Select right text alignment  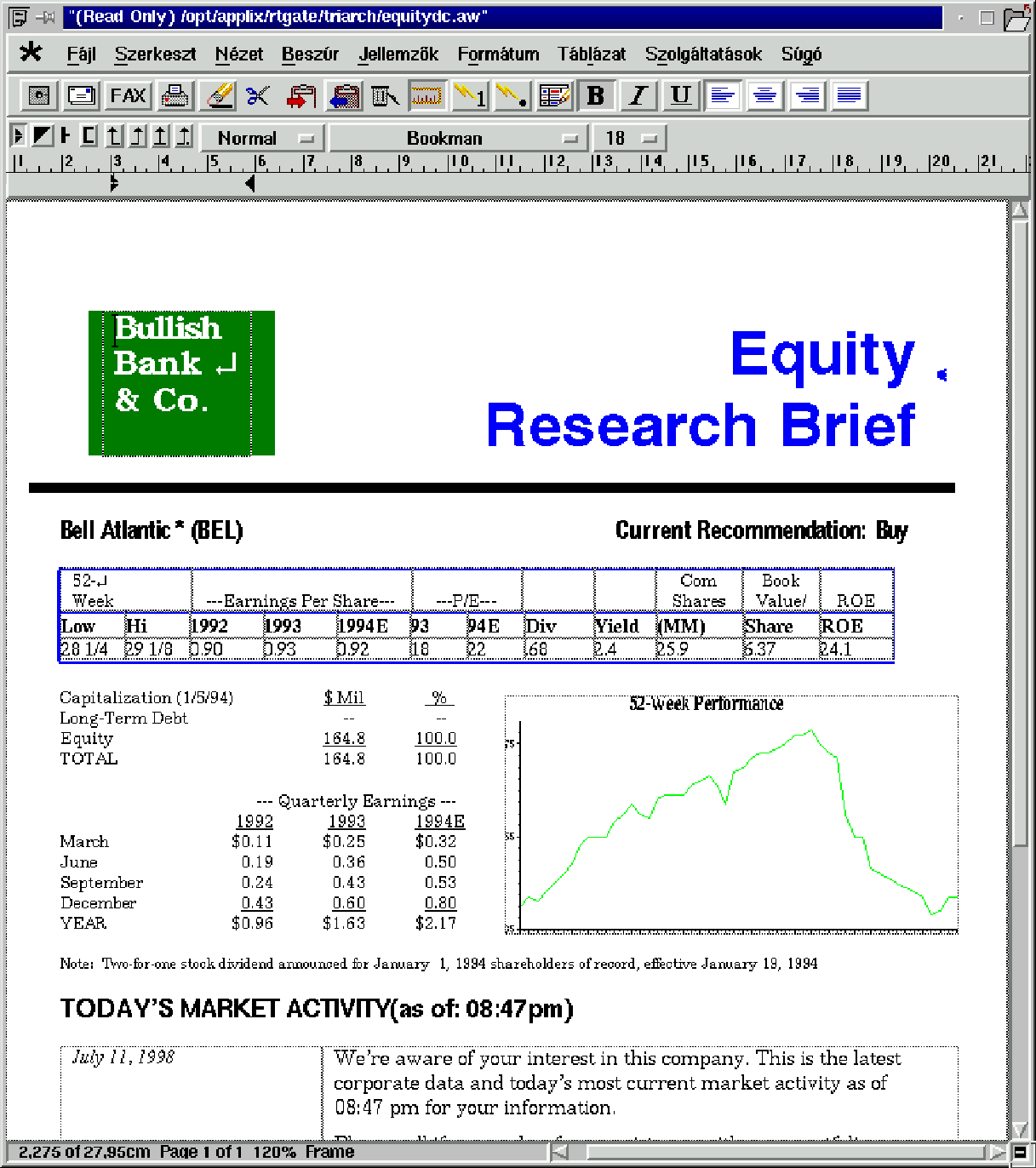[807, 95]
